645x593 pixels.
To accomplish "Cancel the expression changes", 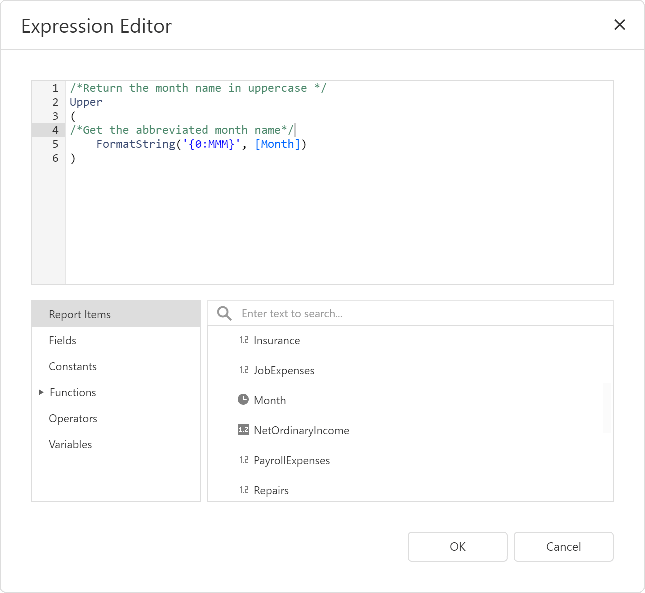I will pos(563,546).
